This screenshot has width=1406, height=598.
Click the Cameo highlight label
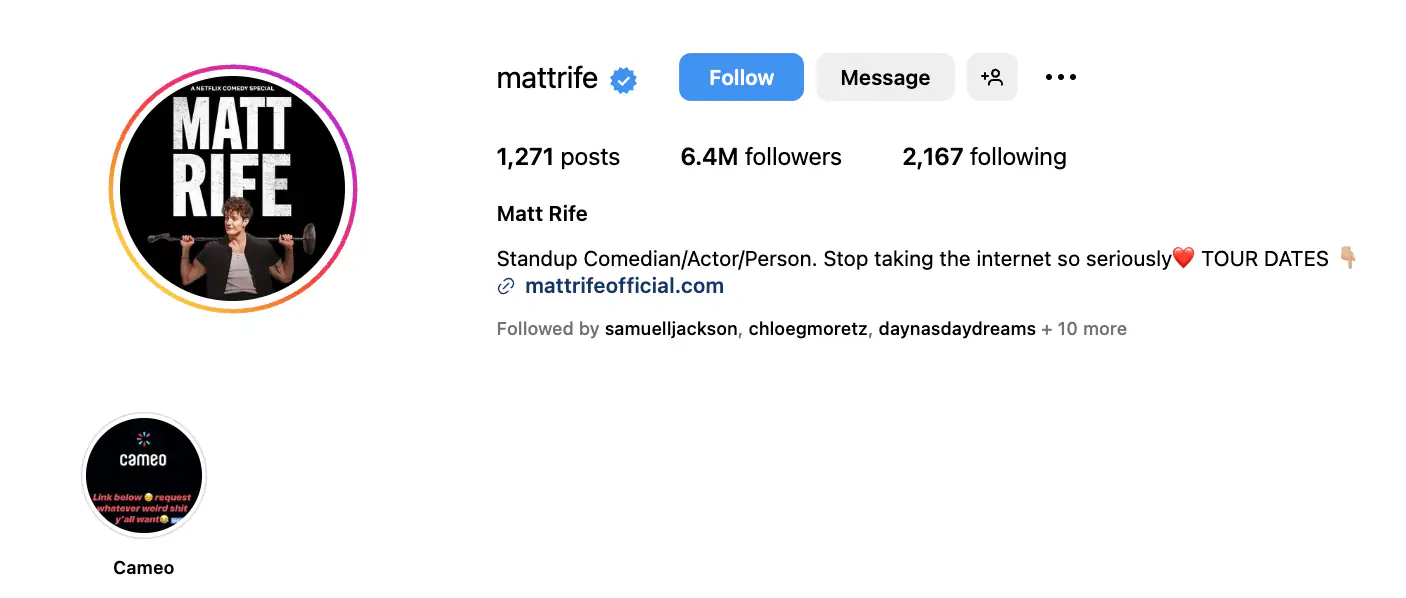pos(144,568)
